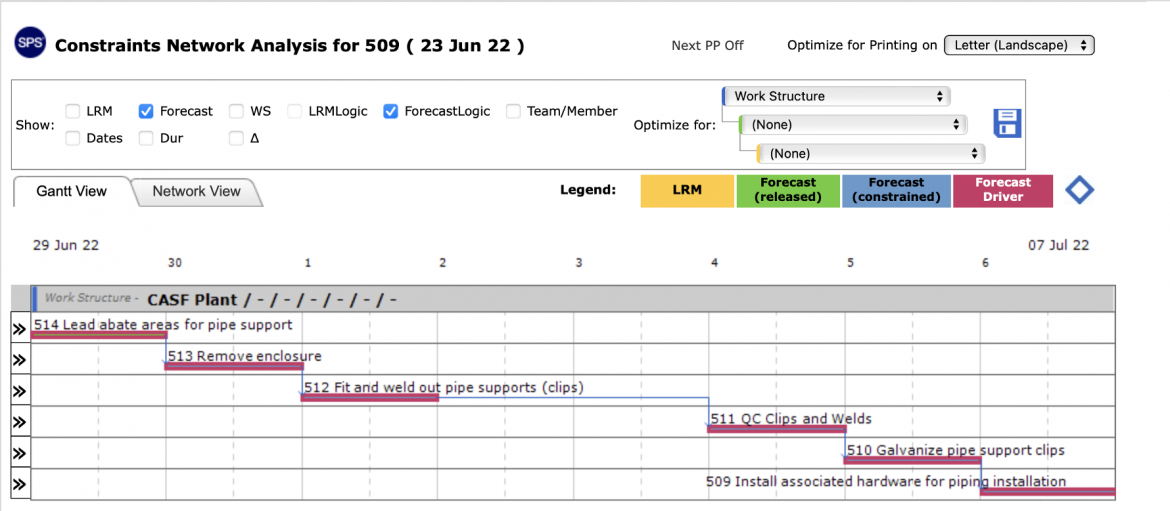Click the Next PP Off link
1170x511 pixels.
707,46
